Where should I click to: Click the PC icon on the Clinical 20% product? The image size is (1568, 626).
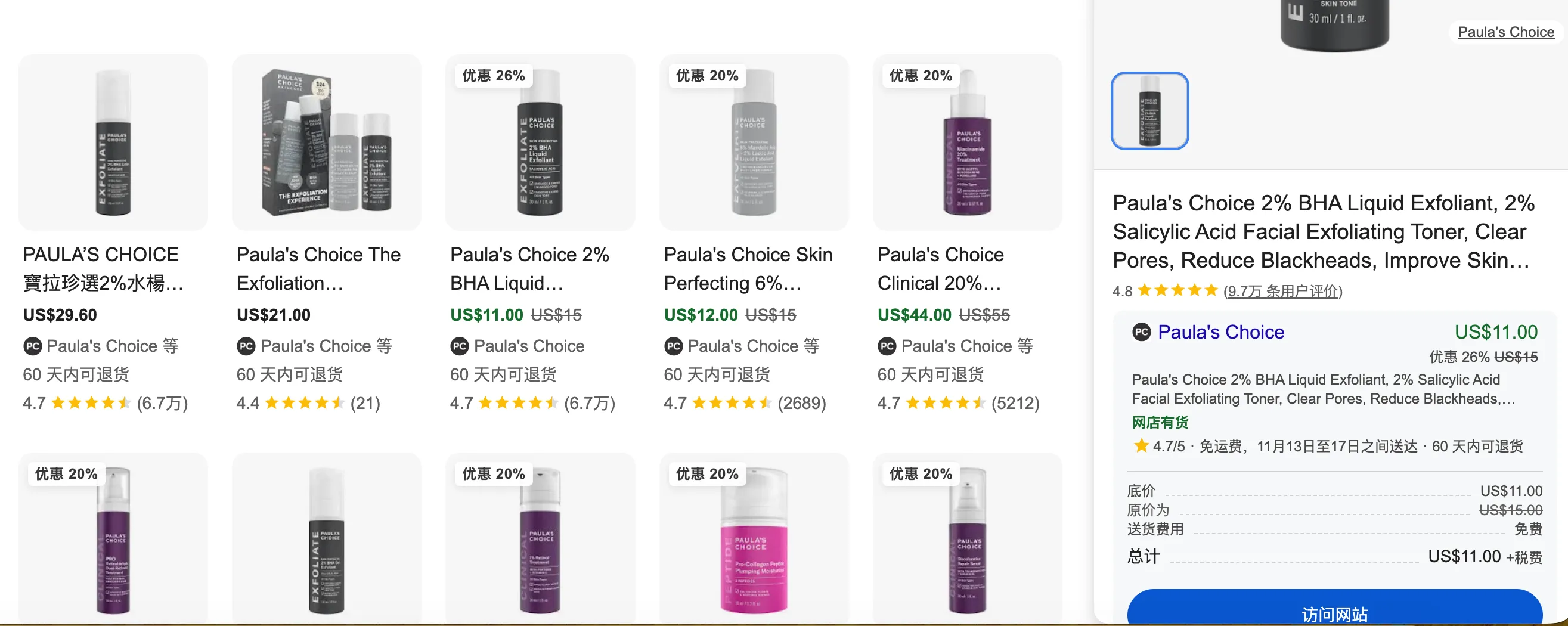886,346
